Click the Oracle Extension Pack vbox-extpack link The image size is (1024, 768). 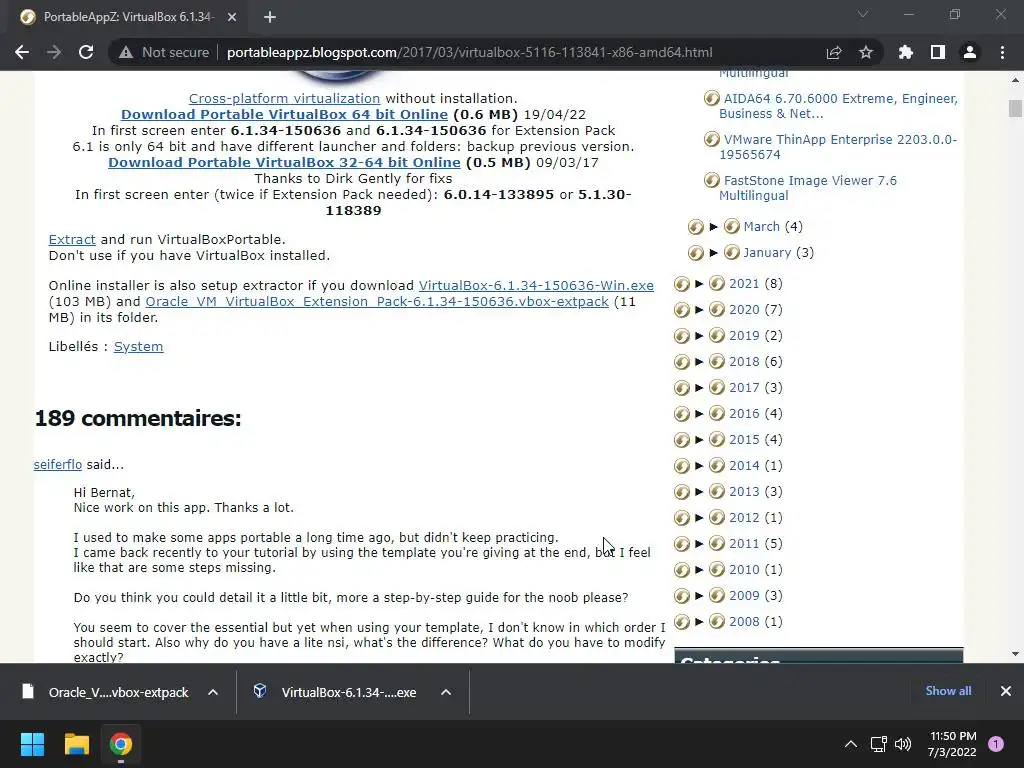click(377, 302)
